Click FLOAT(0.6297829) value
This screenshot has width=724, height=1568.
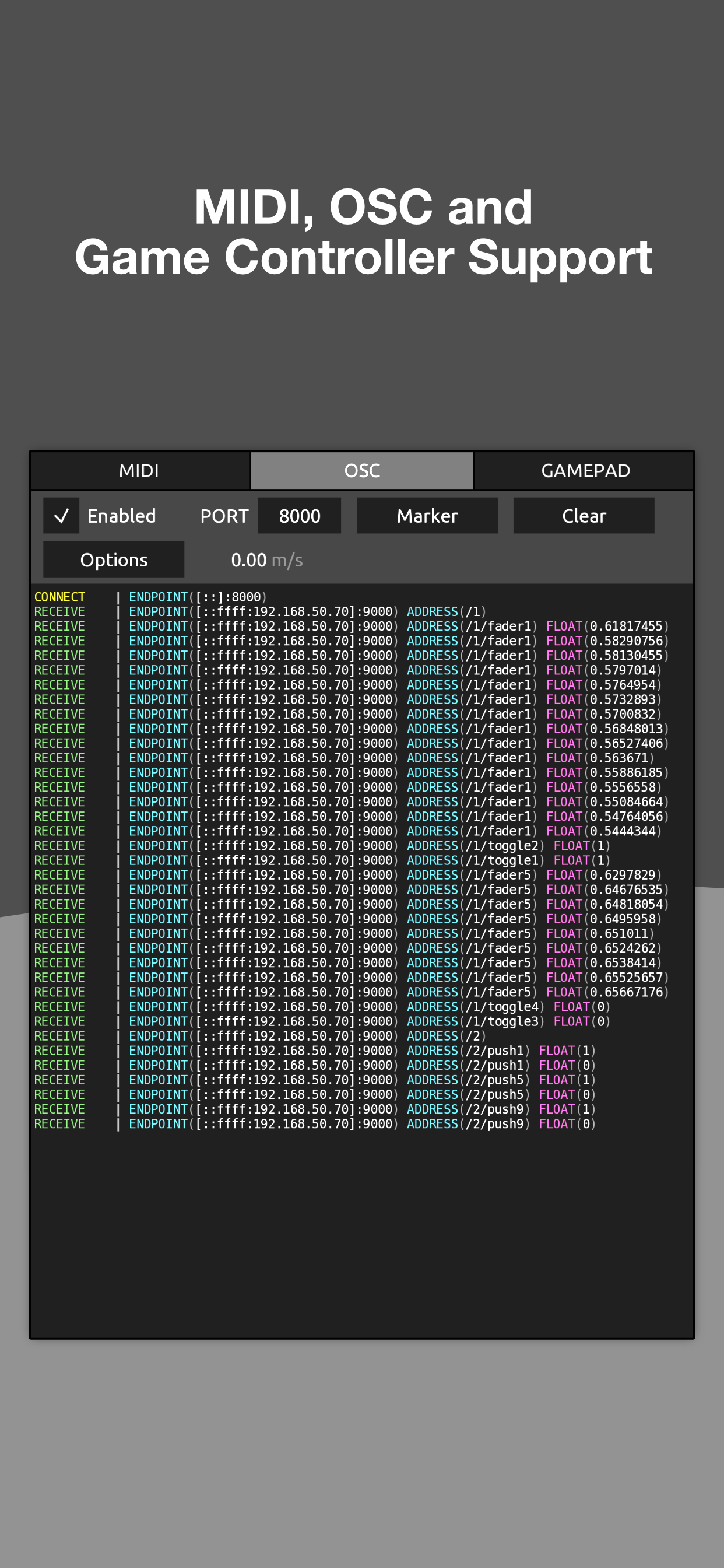click(x=603, y=874)
